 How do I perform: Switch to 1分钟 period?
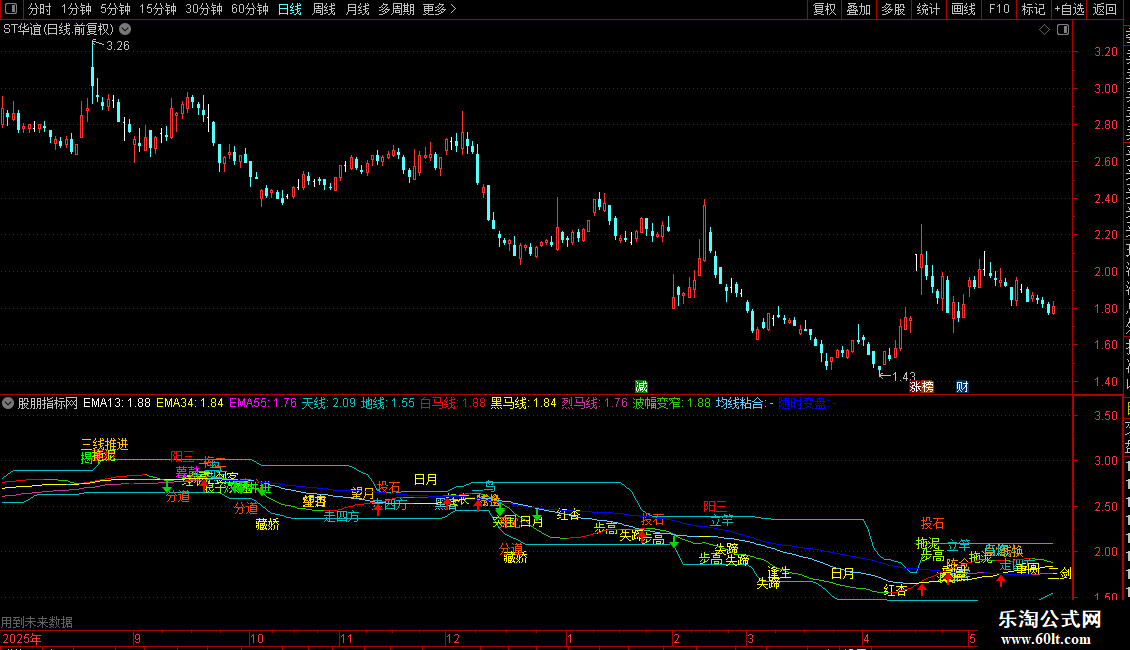pyautogui.click(x=76, y=9)
